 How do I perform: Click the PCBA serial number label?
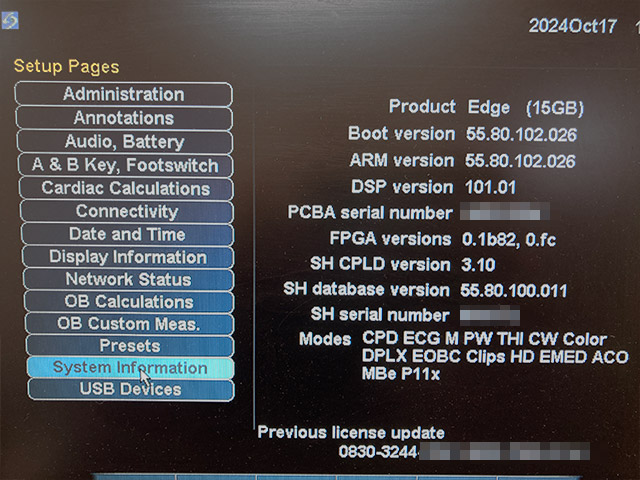[370, 213]
